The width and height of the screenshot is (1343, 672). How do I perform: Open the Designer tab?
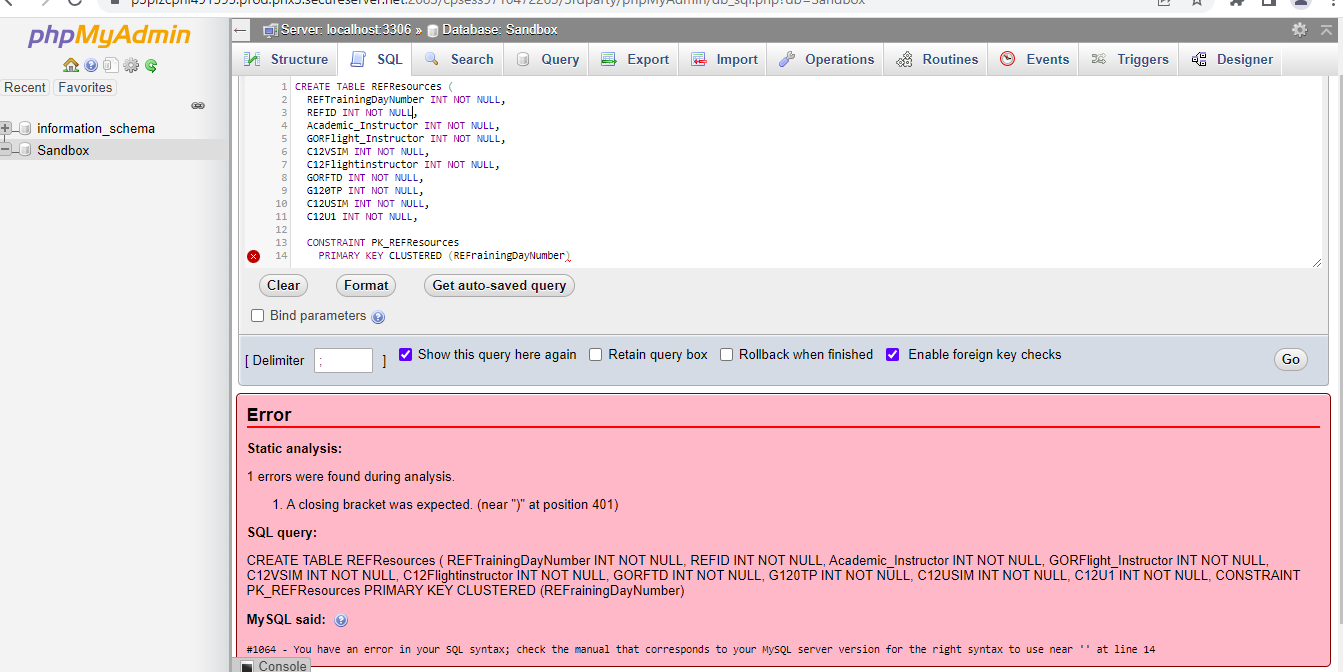pyautogui.click(x=1232, y=59)
